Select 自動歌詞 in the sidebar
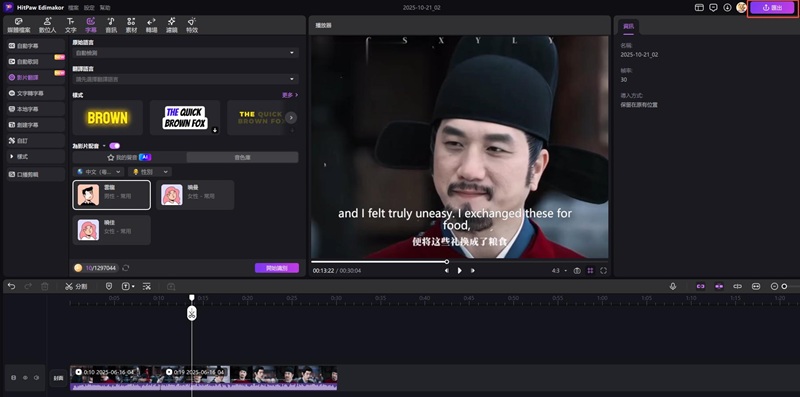The height and width of the screenshot is (397, 800). 36,62
